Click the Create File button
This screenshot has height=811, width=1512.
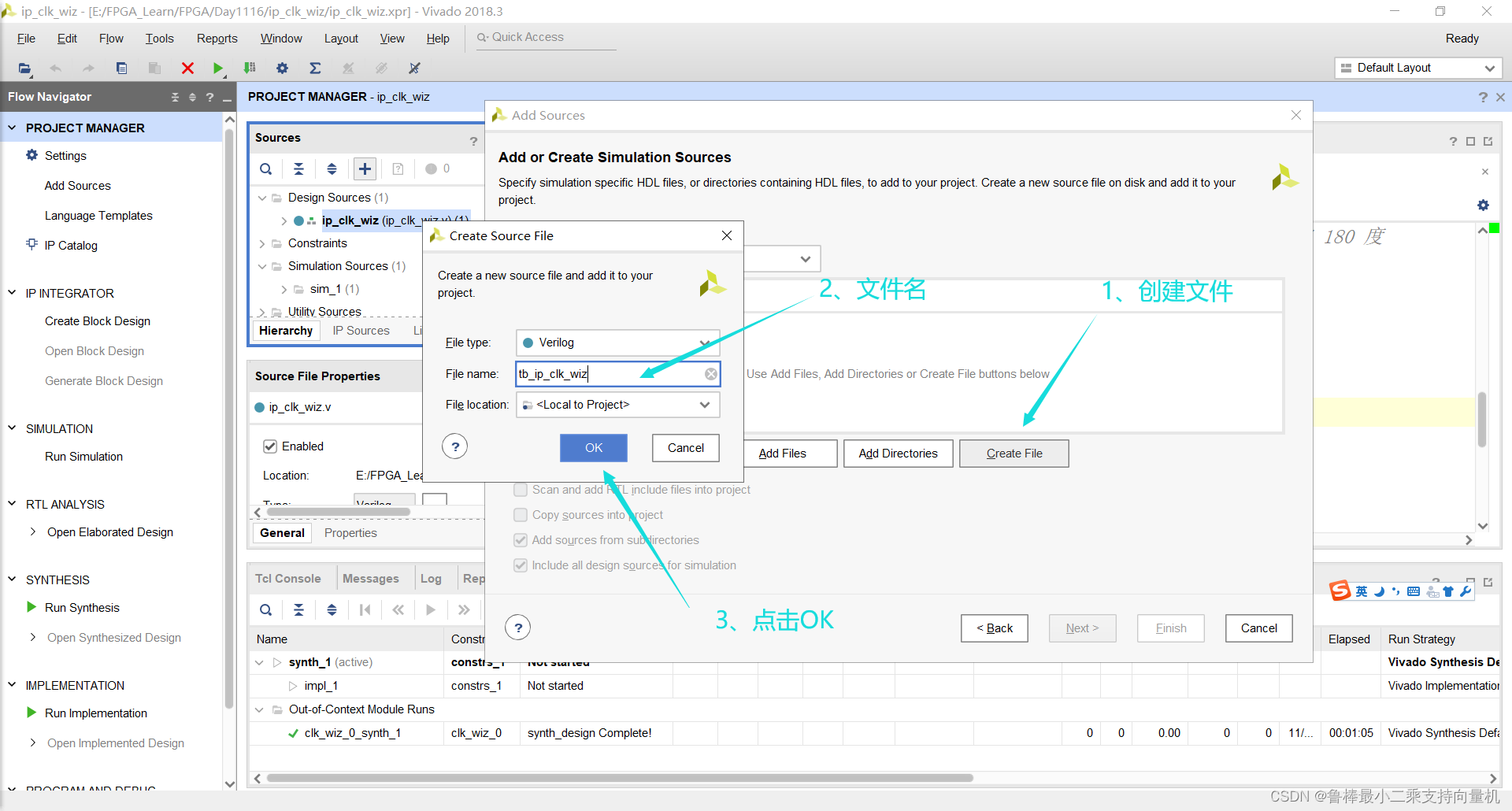[x=1014, y=454]
